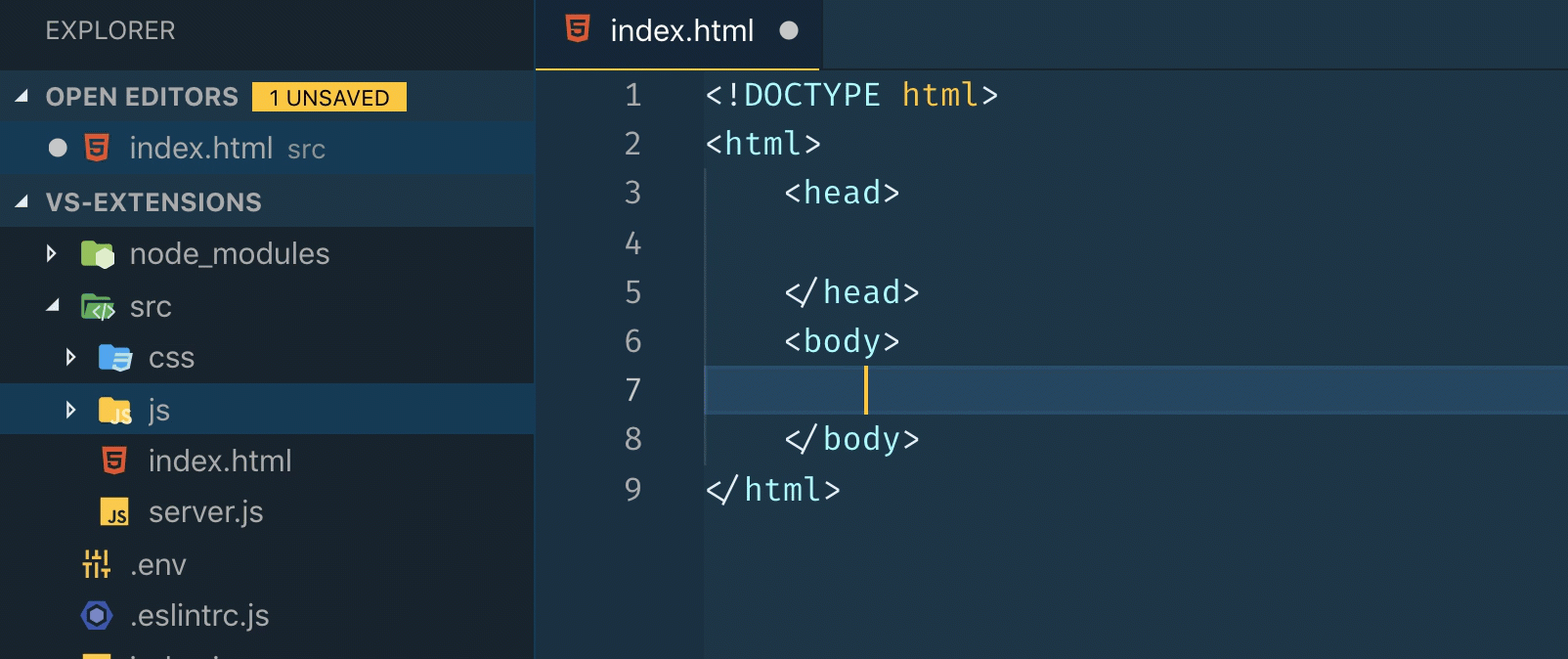1568x659 pixels.
Task: Click the 1 UNSAVED badge
Action: tap(329, 97)
